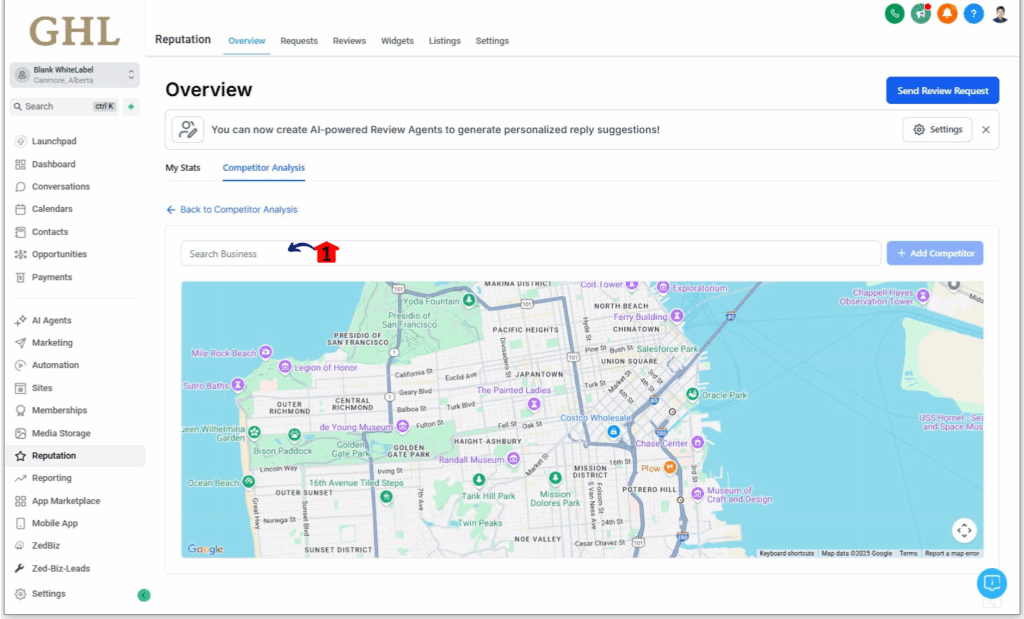The image size is (1024, 619).
Task: Open the Reputation Settings tab
Action: pyautogui.click(x=492, y=40)
